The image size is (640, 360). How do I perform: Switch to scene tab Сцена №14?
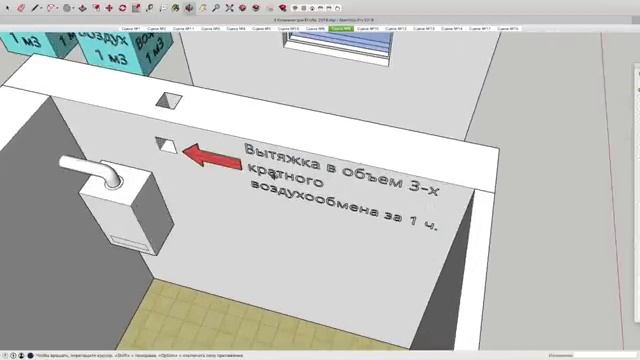click(452, 29)
